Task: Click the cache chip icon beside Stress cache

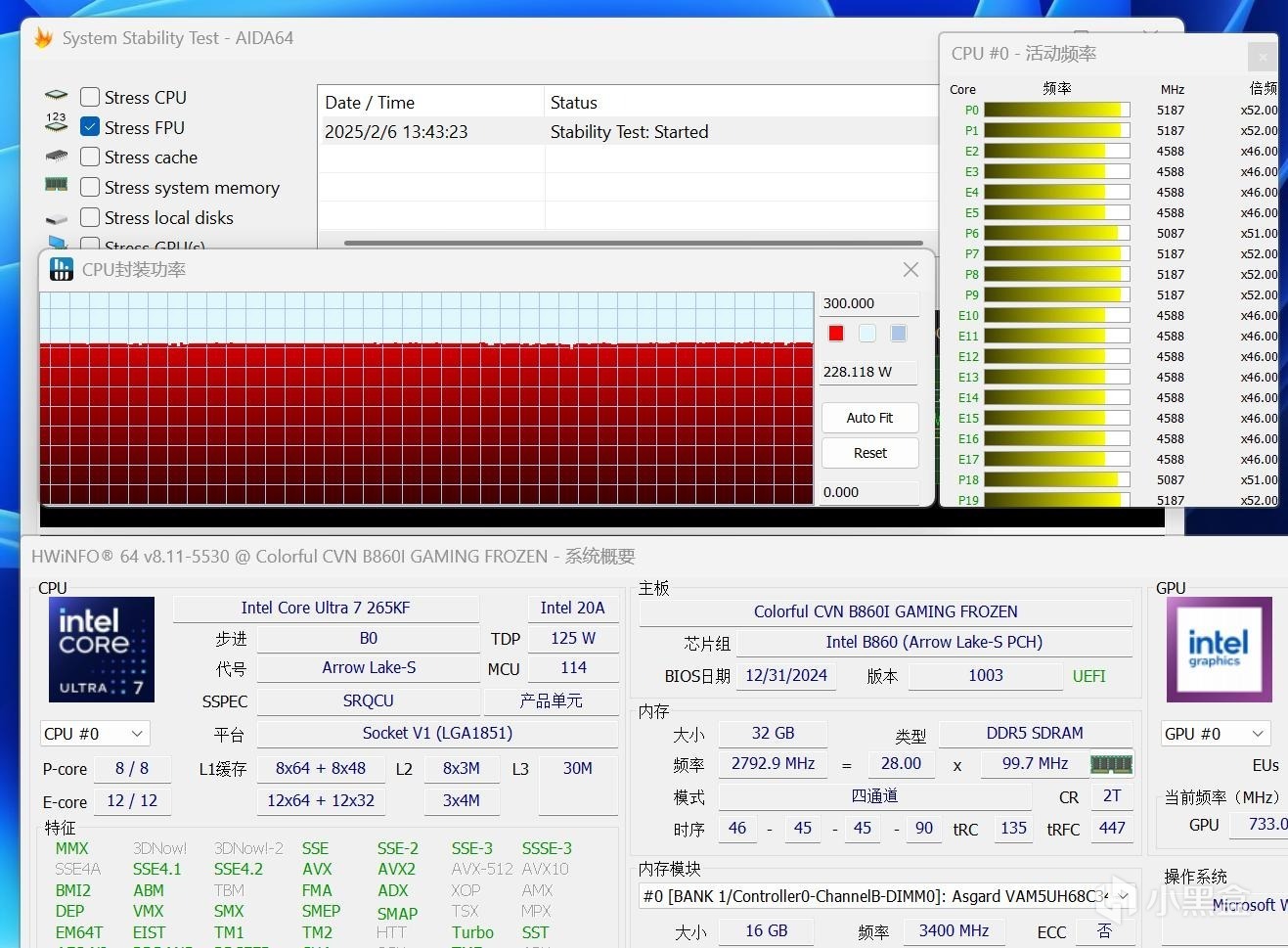Action: (57, 157)
